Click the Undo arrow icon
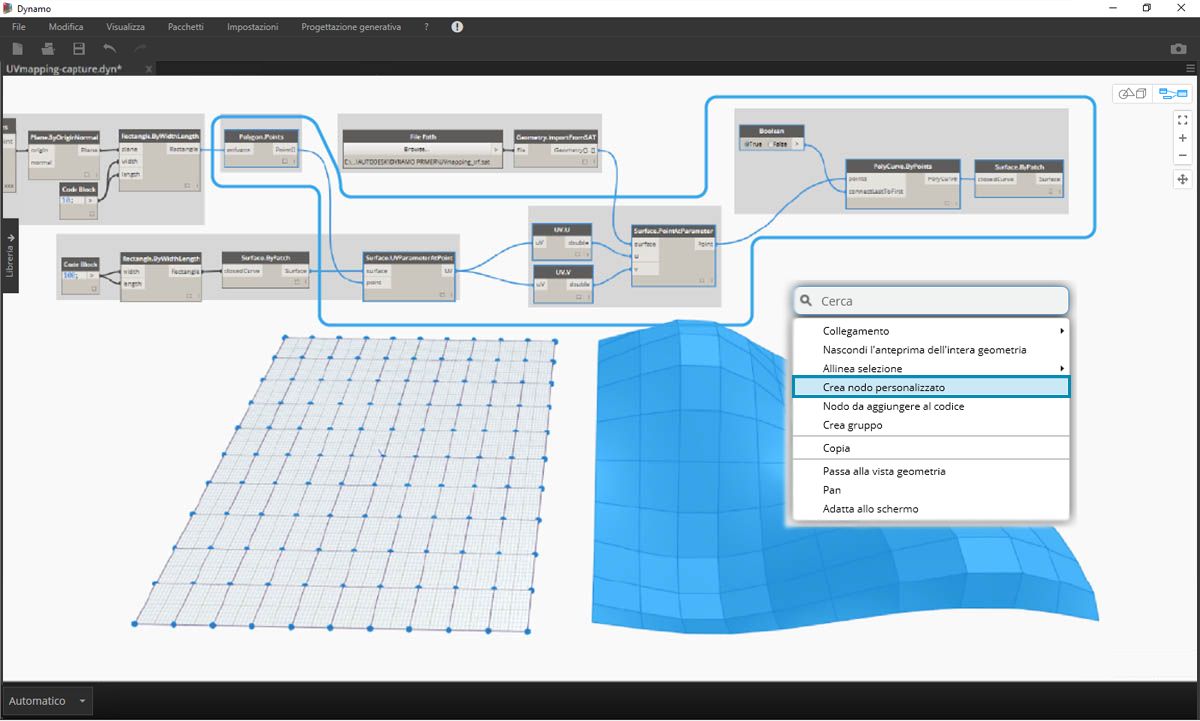The image size is (1200, 721). point(109,49)
